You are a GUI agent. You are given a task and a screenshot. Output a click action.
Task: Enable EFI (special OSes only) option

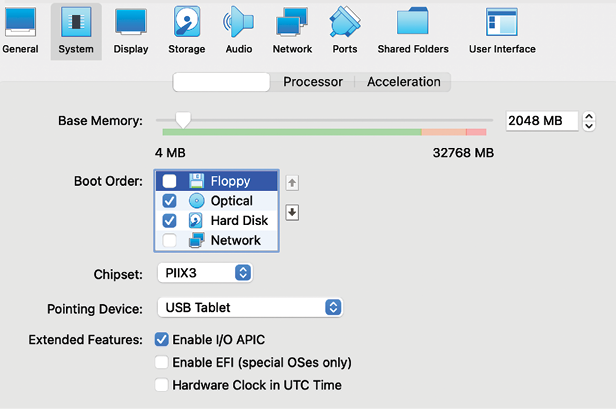[161, 362]
